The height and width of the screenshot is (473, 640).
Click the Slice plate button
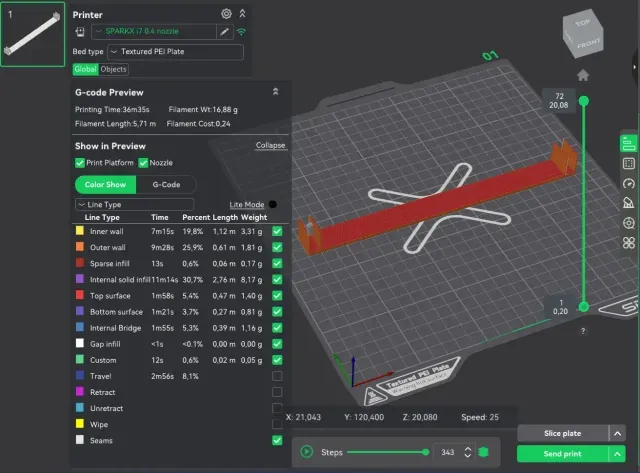coord(562,433)
